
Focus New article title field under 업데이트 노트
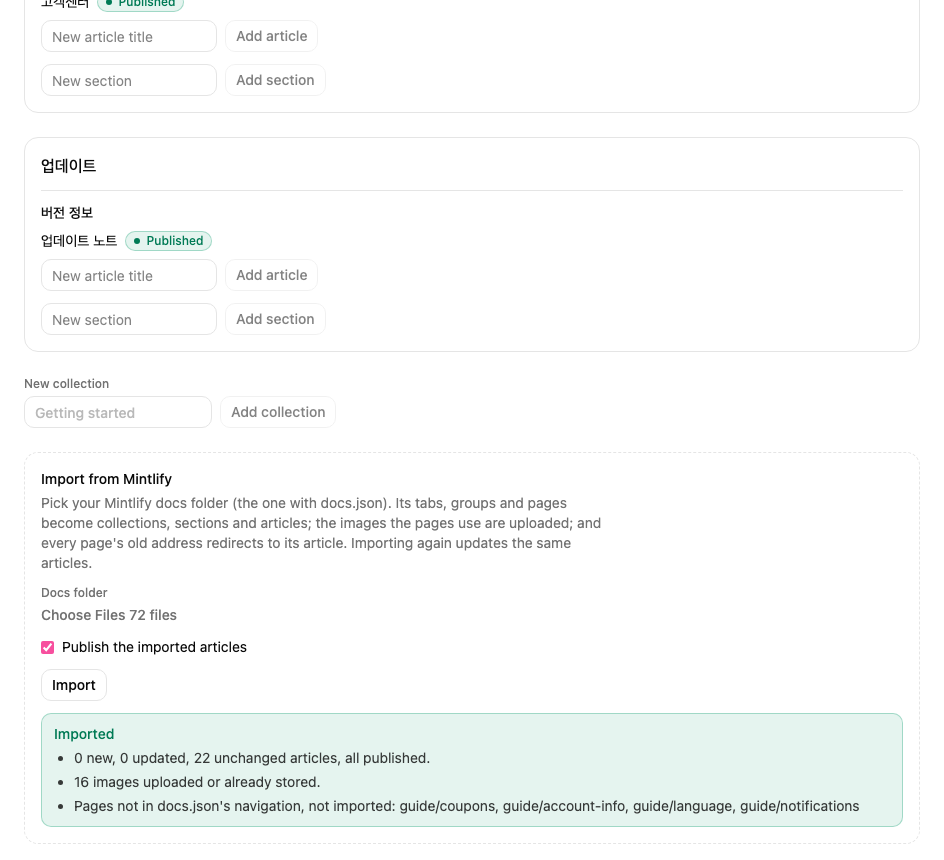(x=129, y=275)
